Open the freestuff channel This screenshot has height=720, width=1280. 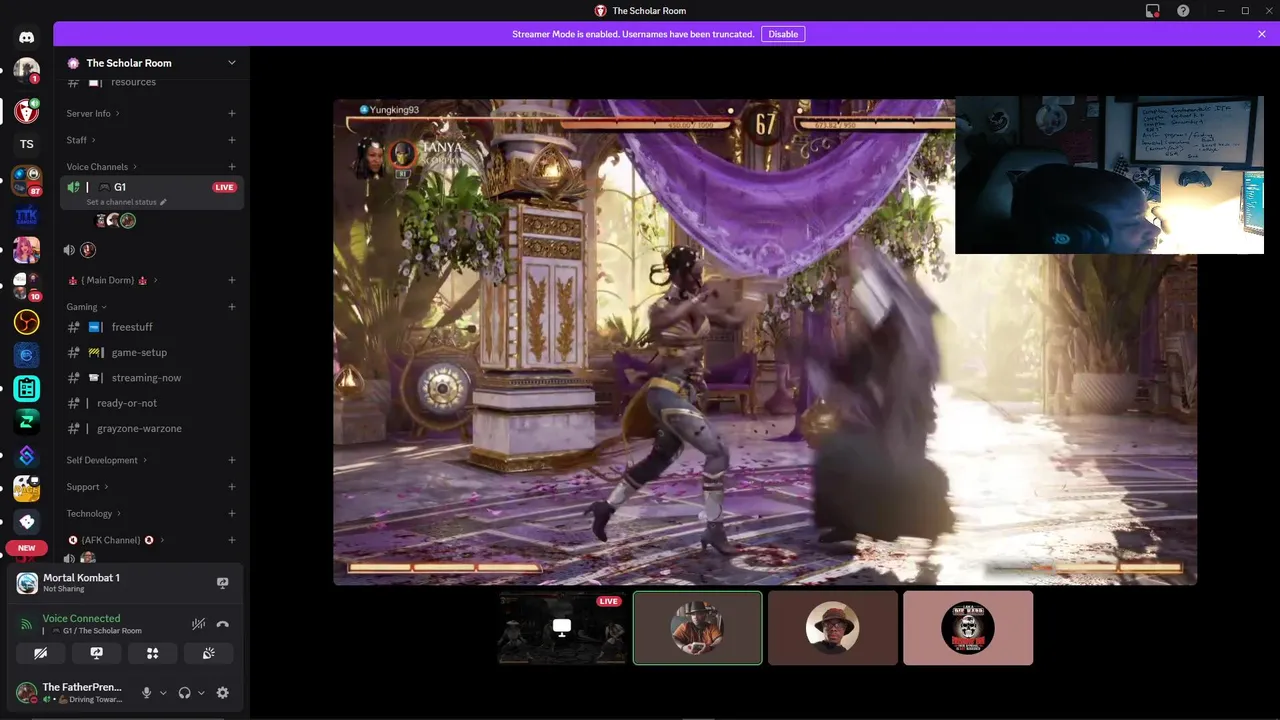[151, 327]
